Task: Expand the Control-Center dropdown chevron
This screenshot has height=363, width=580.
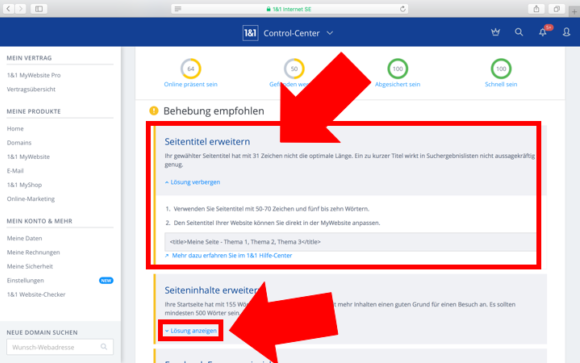Action: pyautogui.click(x=330, y=33)
